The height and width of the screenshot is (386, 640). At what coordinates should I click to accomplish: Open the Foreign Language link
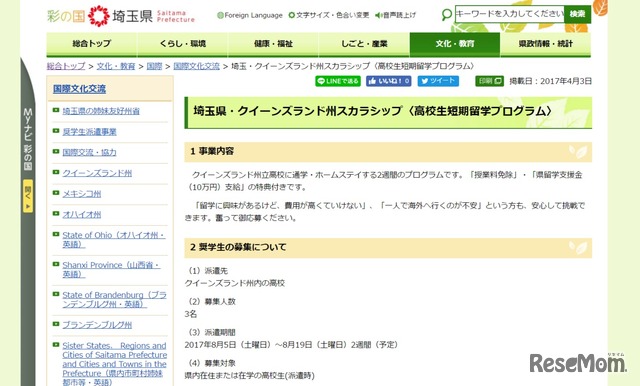[250, 15]
